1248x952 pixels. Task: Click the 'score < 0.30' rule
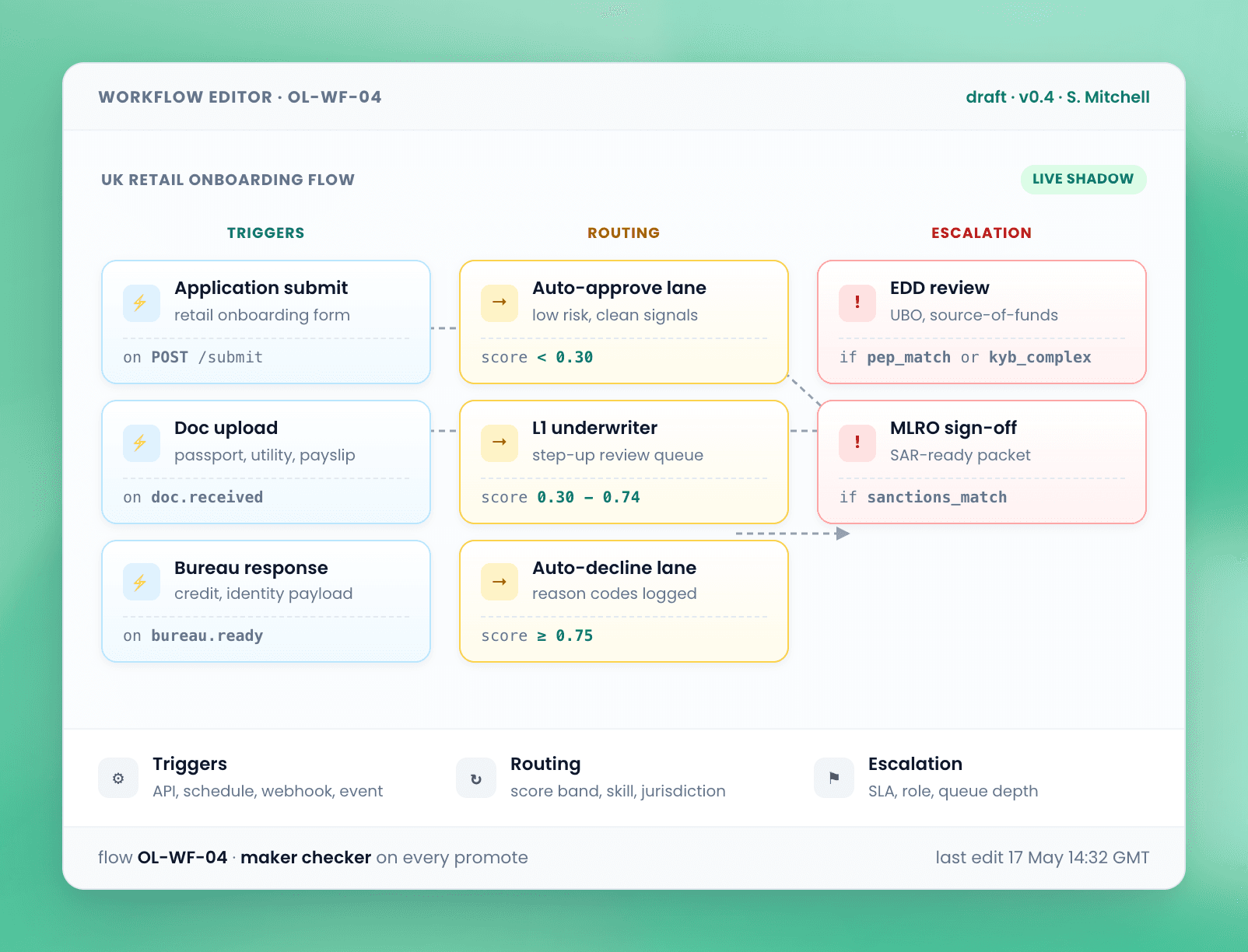point(537,357)
